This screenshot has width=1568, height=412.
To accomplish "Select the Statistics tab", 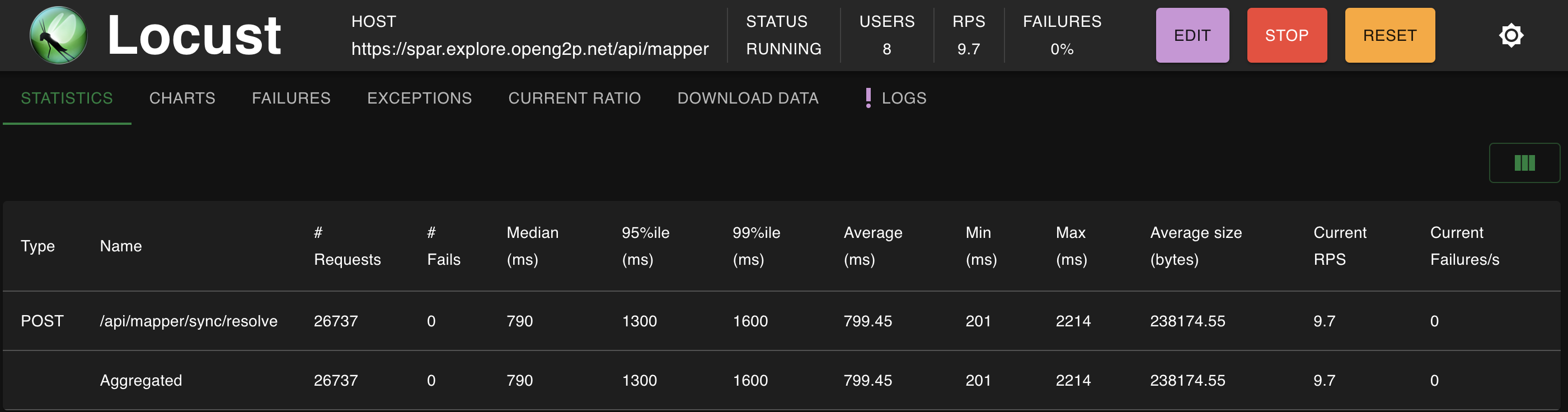I will 67,98.
